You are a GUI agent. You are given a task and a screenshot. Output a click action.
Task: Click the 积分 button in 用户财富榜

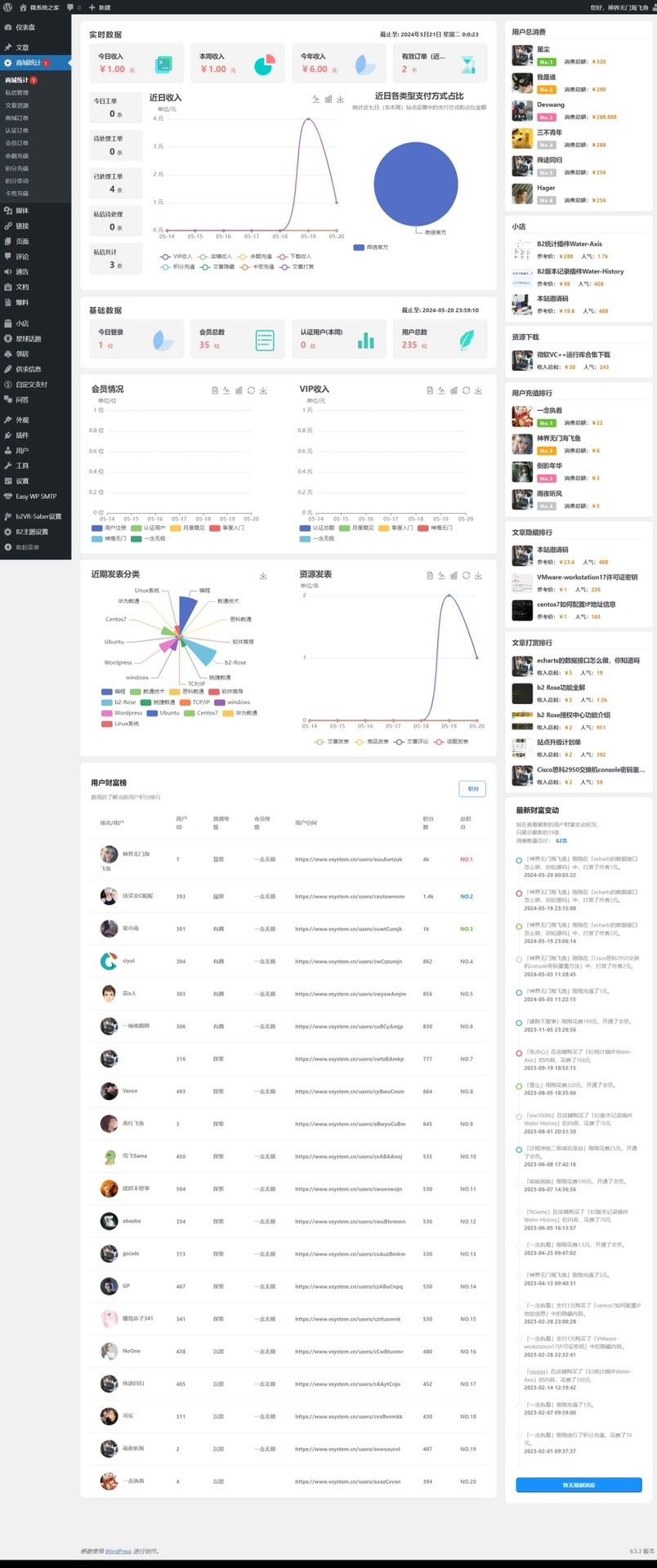point(472,789)
